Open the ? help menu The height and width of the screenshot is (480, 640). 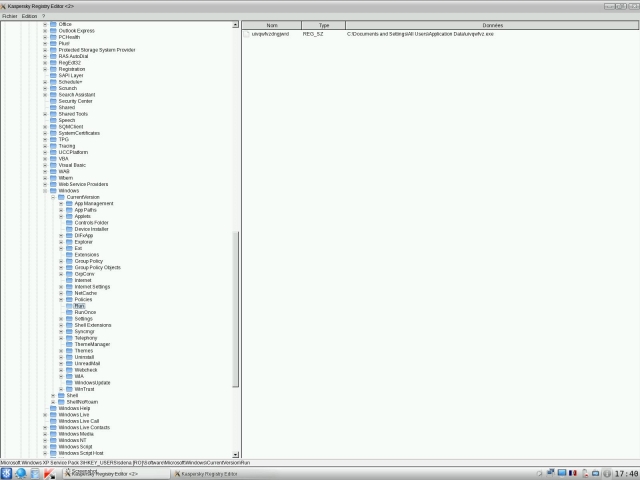pyautogui.click(x=43, y=16)
